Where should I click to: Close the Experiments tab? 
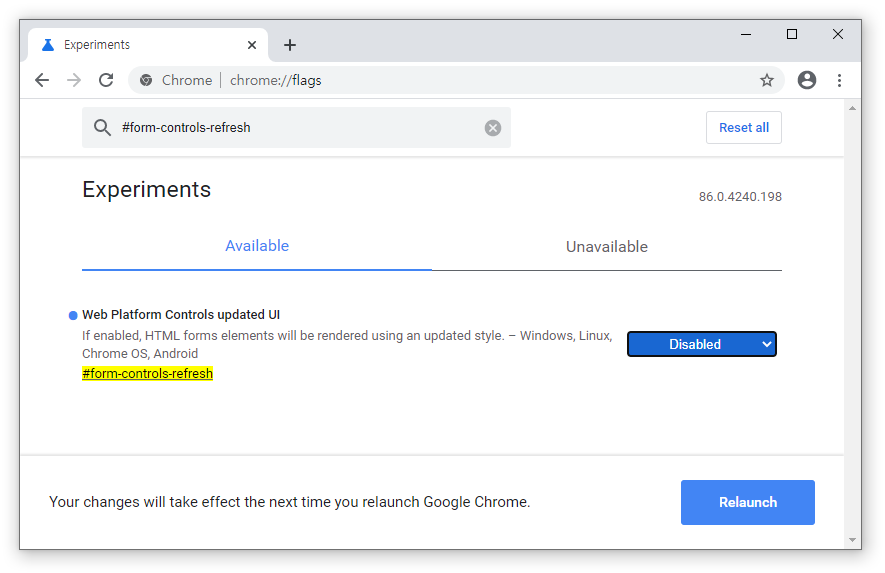[x=252, y=45]
